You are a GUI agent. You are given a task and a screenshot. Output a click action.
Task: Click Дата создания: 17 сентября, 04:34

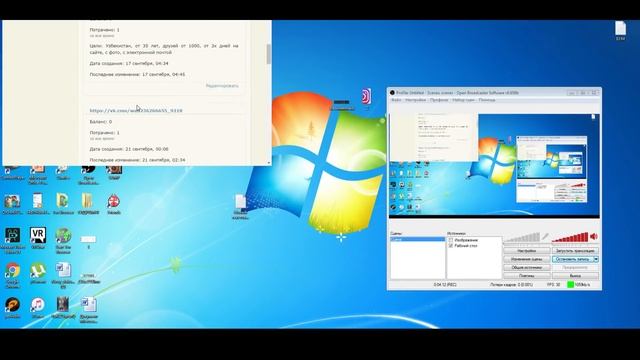(129, 64)
